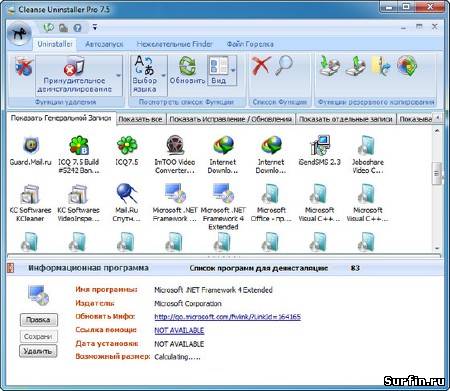Open the Нежелательные Finder tab
The width and height of the screenshot is (450, 391).
pos(174,44)
